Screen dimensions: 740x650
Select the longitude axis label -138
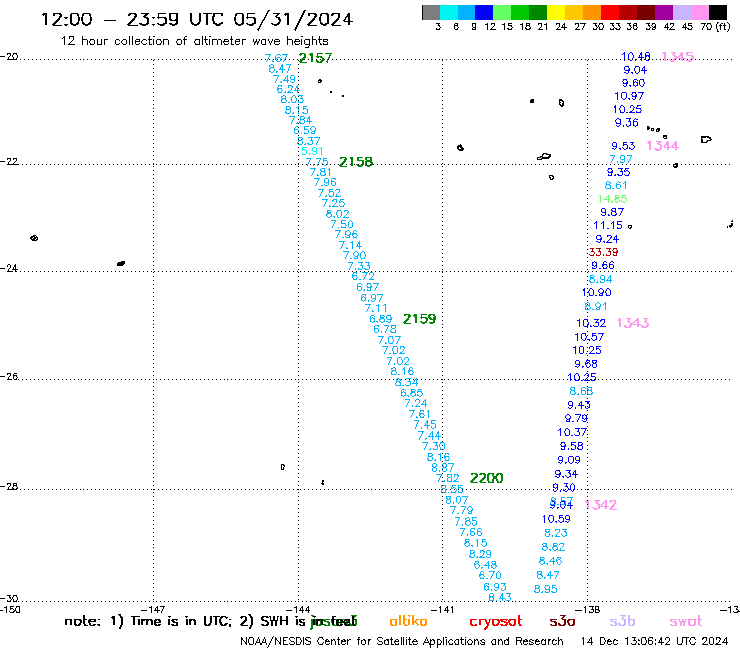588,609
